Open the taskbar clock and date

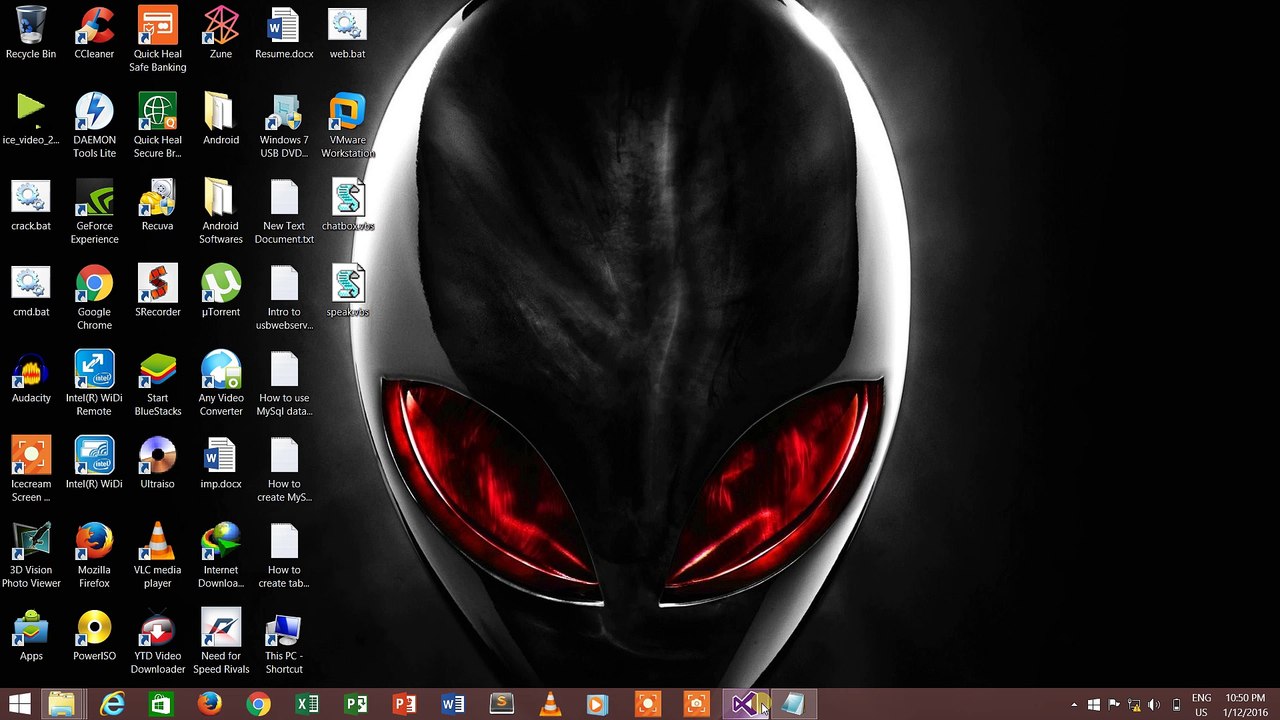tap(1244, 705)
